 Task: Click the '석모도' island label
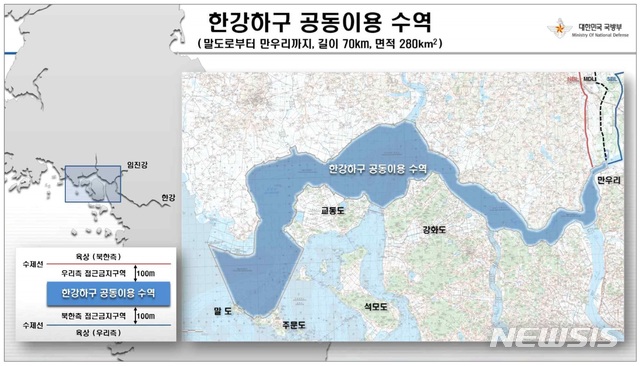click(x=376, y=306)
